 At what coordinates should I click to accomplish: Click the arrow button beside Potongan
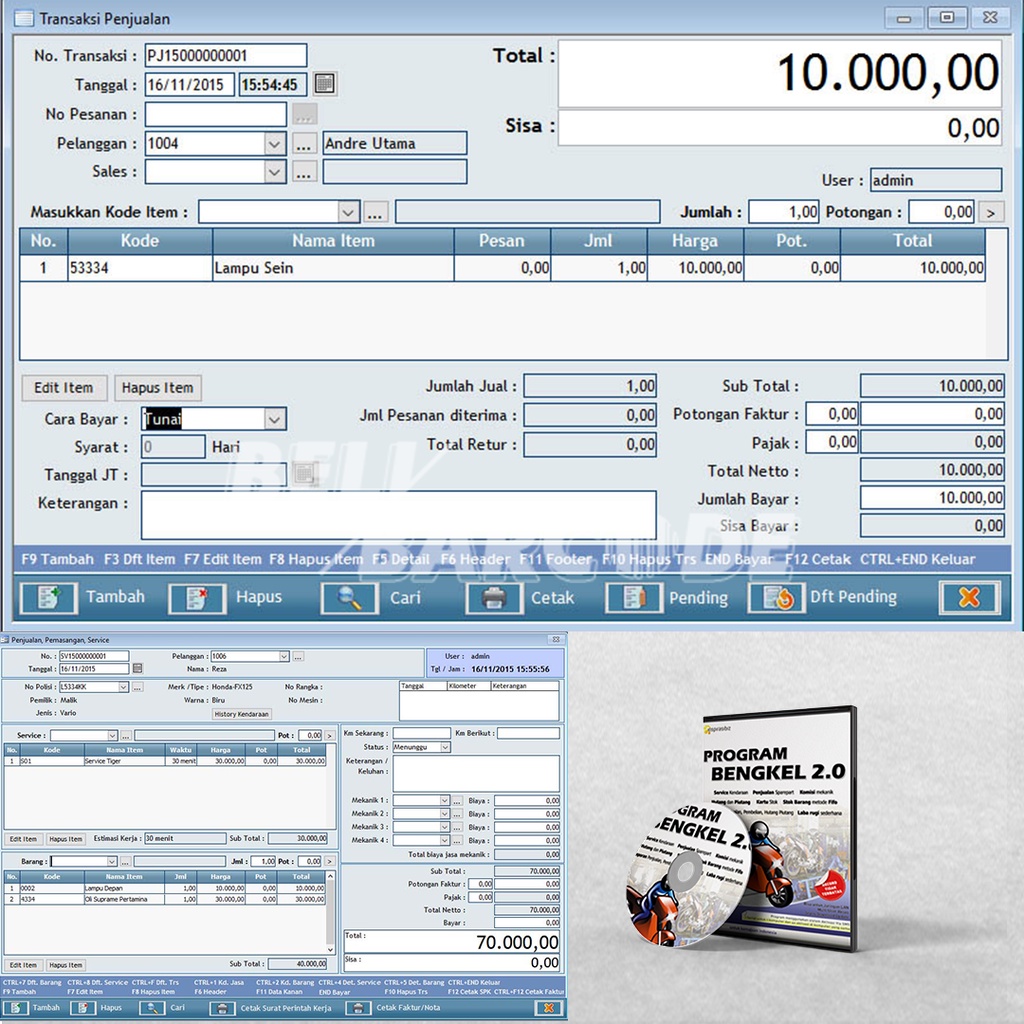(x=991, y=212)
